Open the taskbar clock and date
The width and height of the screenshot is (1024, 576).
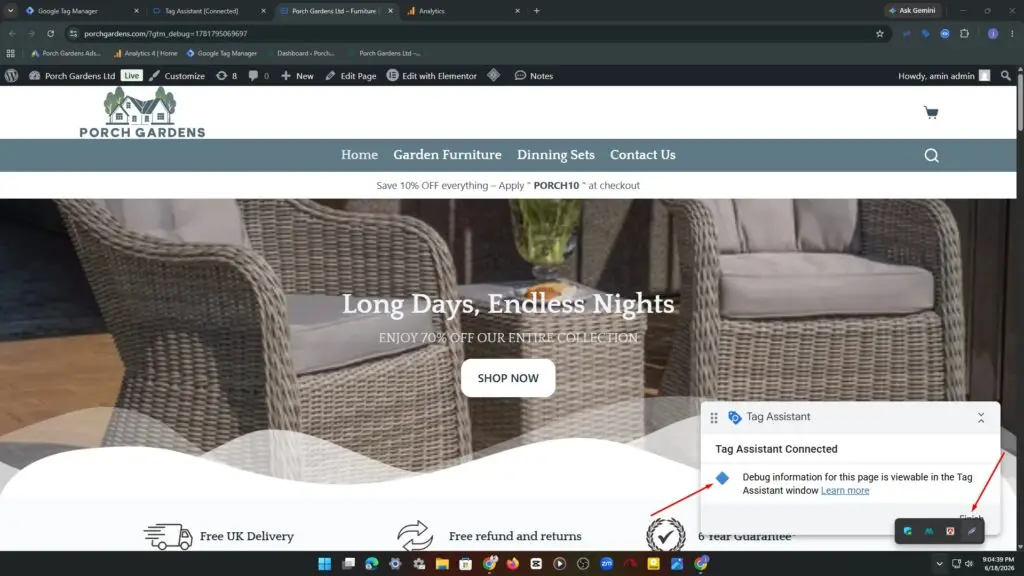point(997,564)
